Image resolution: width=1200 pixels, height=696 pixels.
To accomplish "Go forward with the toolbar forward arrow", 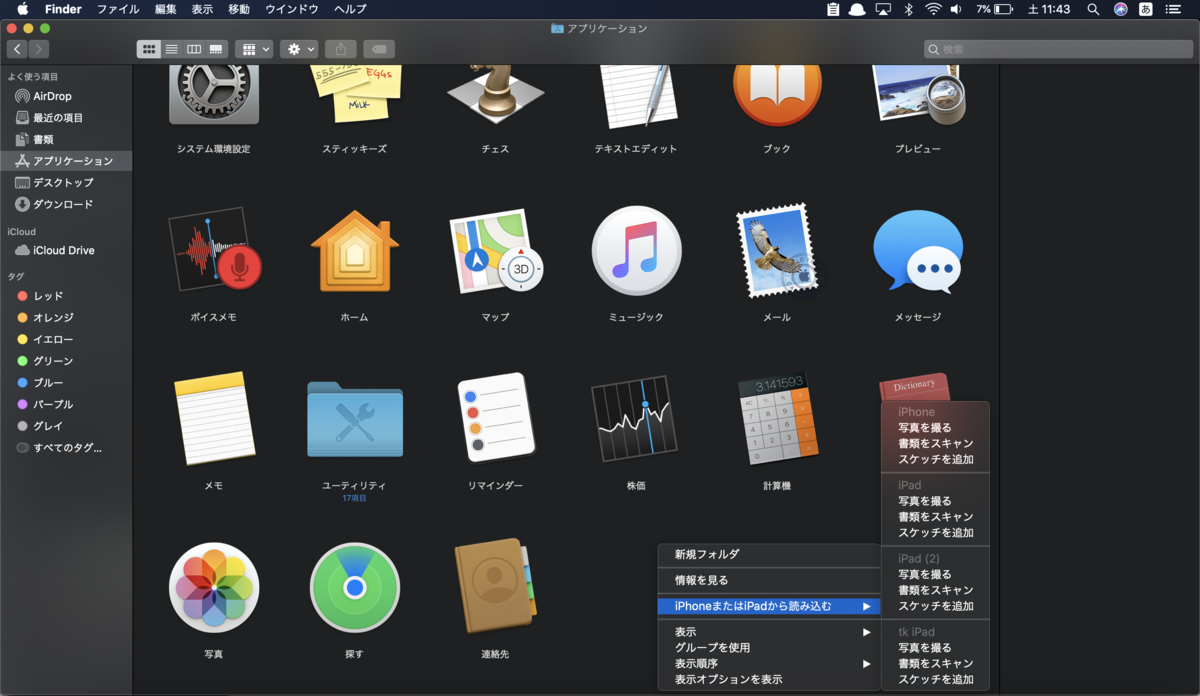I will (39, 49).
